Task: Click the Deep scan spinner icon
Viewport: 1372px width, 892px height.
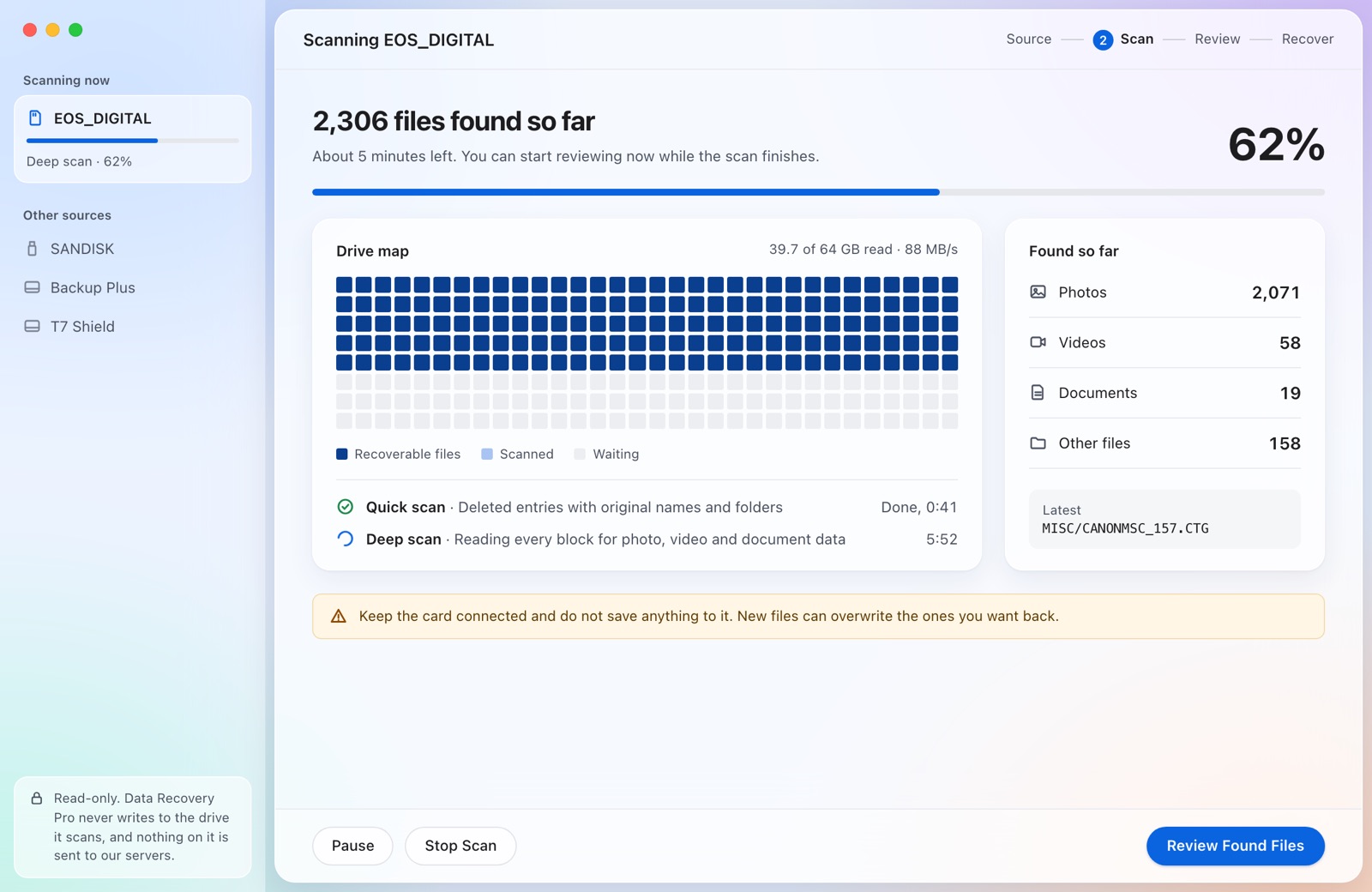Action: tap(346, 539)
